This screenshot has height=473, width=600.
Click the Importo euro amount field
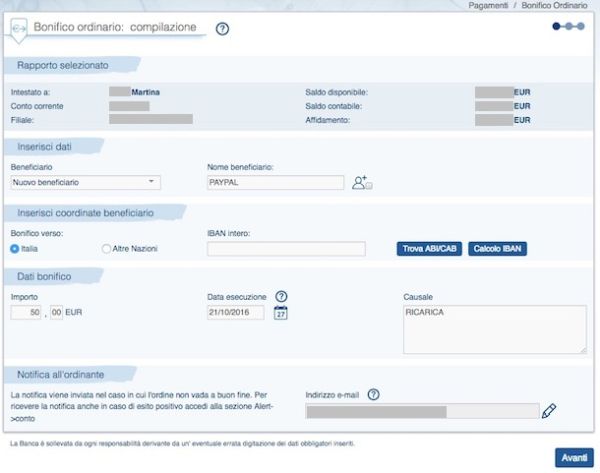coord(28,313)
